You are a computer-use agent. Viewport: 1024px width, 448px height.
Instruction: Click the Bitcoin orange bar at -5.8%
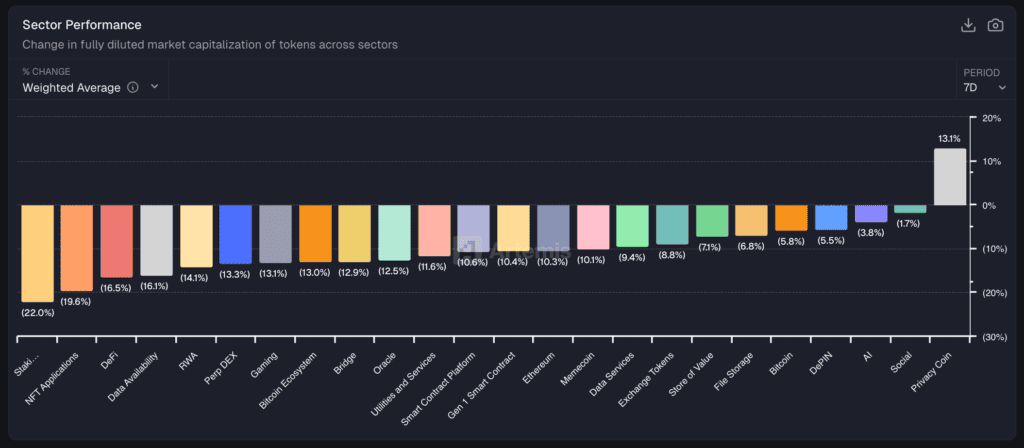[x=792, y=218]
